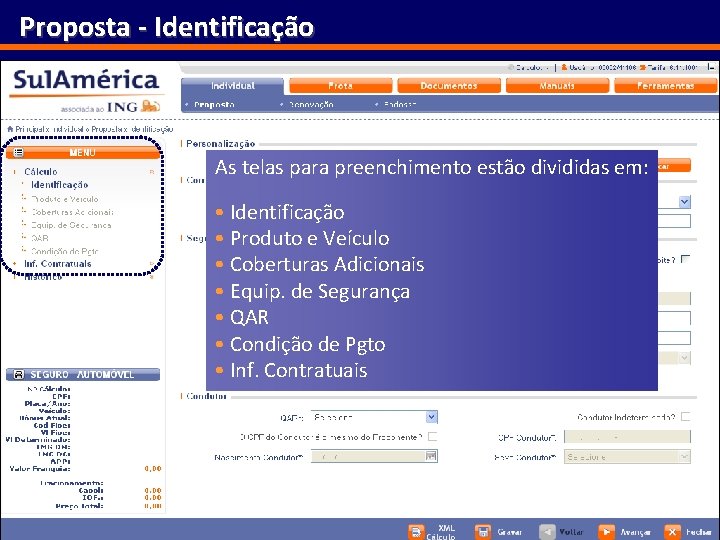Click the exit icon at top-right corner

(711, 68)
